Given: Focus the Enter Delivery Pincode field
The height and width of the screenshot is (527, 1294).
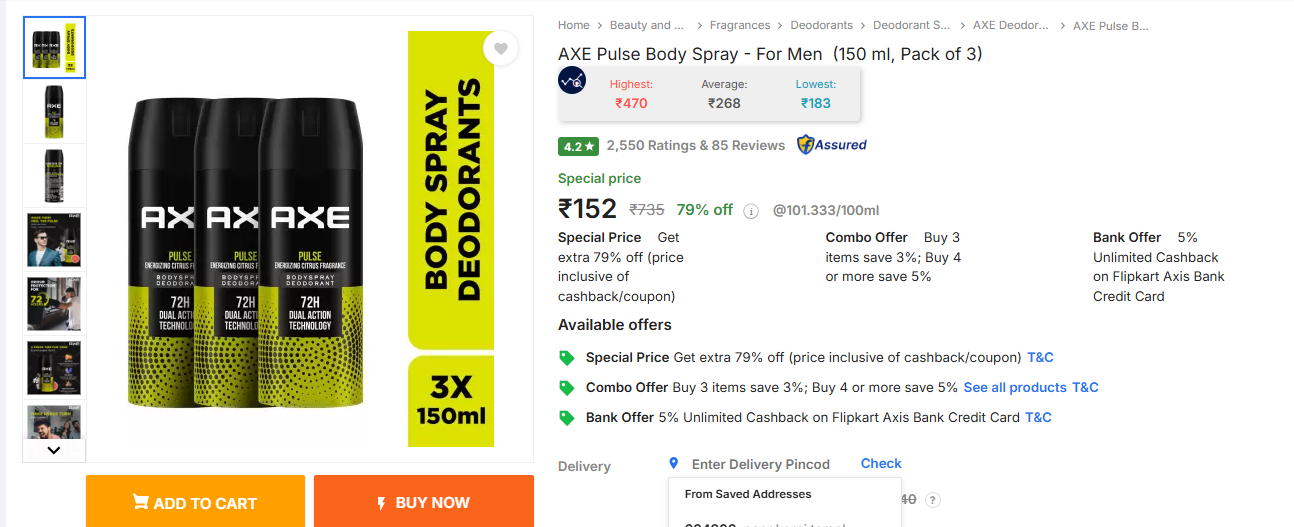Looking at the screenshot, I should point(761,465).
